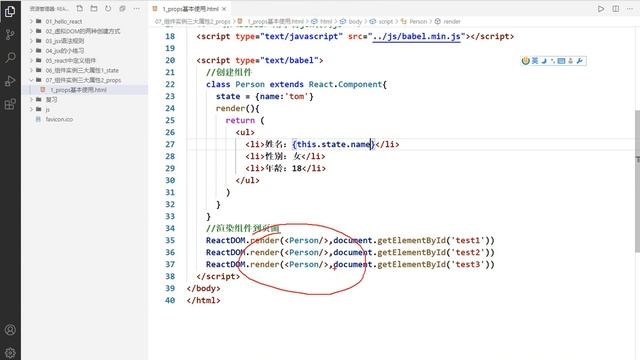Image resolution: width=640 pixels, height=360 pixels.
Task: Select 1_props基本使用.html in the file tree
Action: tap(78, 90)
